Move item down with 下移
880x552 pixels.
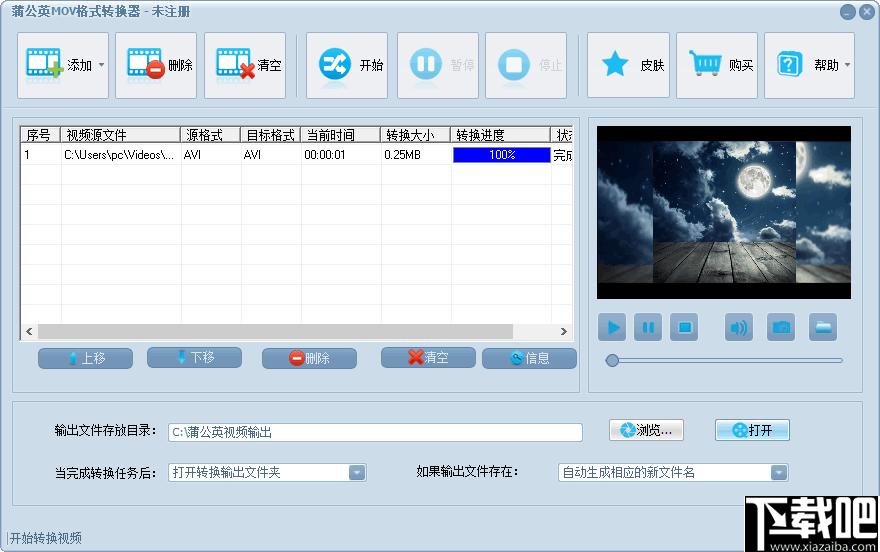click(x=194, y=357)
